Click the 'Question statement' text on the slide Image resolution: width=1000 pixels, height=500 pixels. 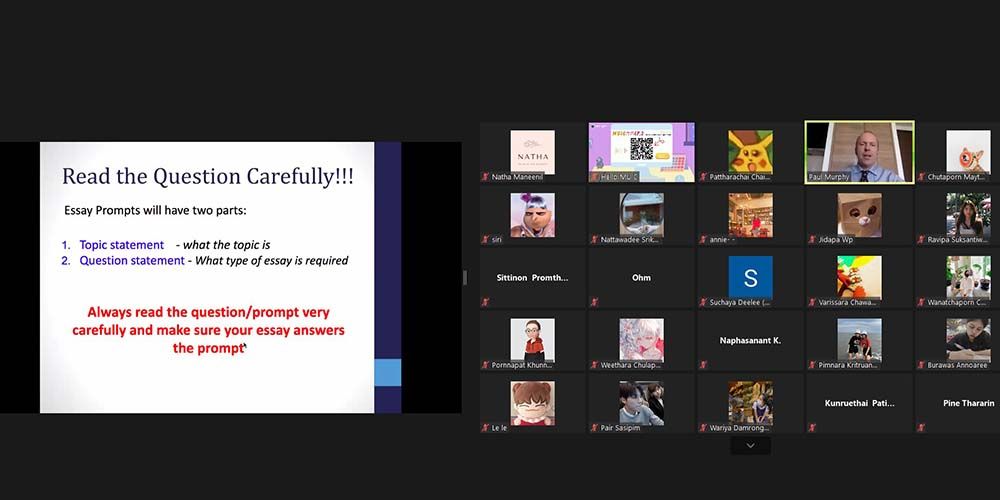(x=132, y=260)
